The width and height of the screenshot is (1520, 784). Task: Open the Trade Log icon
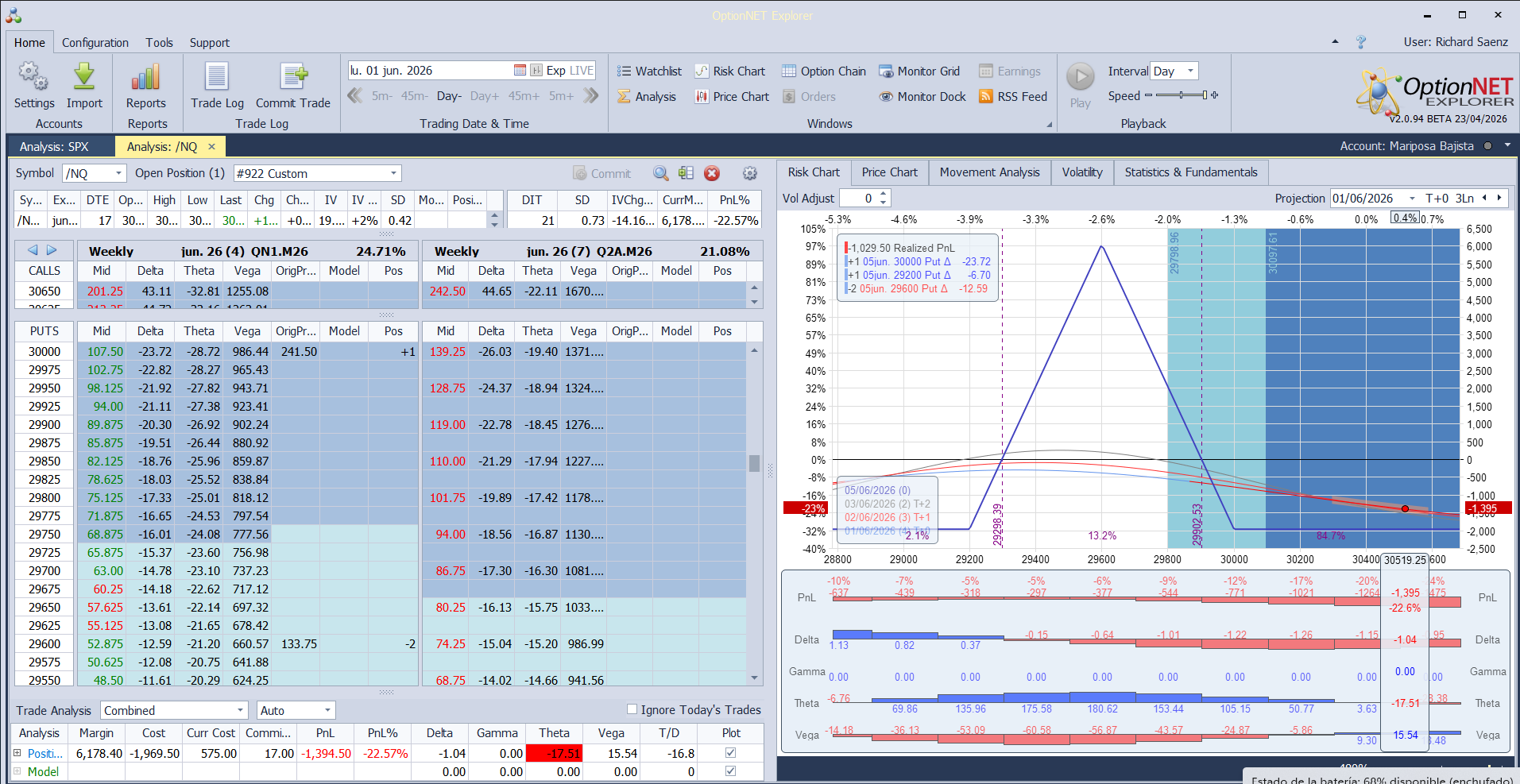click(x=217, y=77)
